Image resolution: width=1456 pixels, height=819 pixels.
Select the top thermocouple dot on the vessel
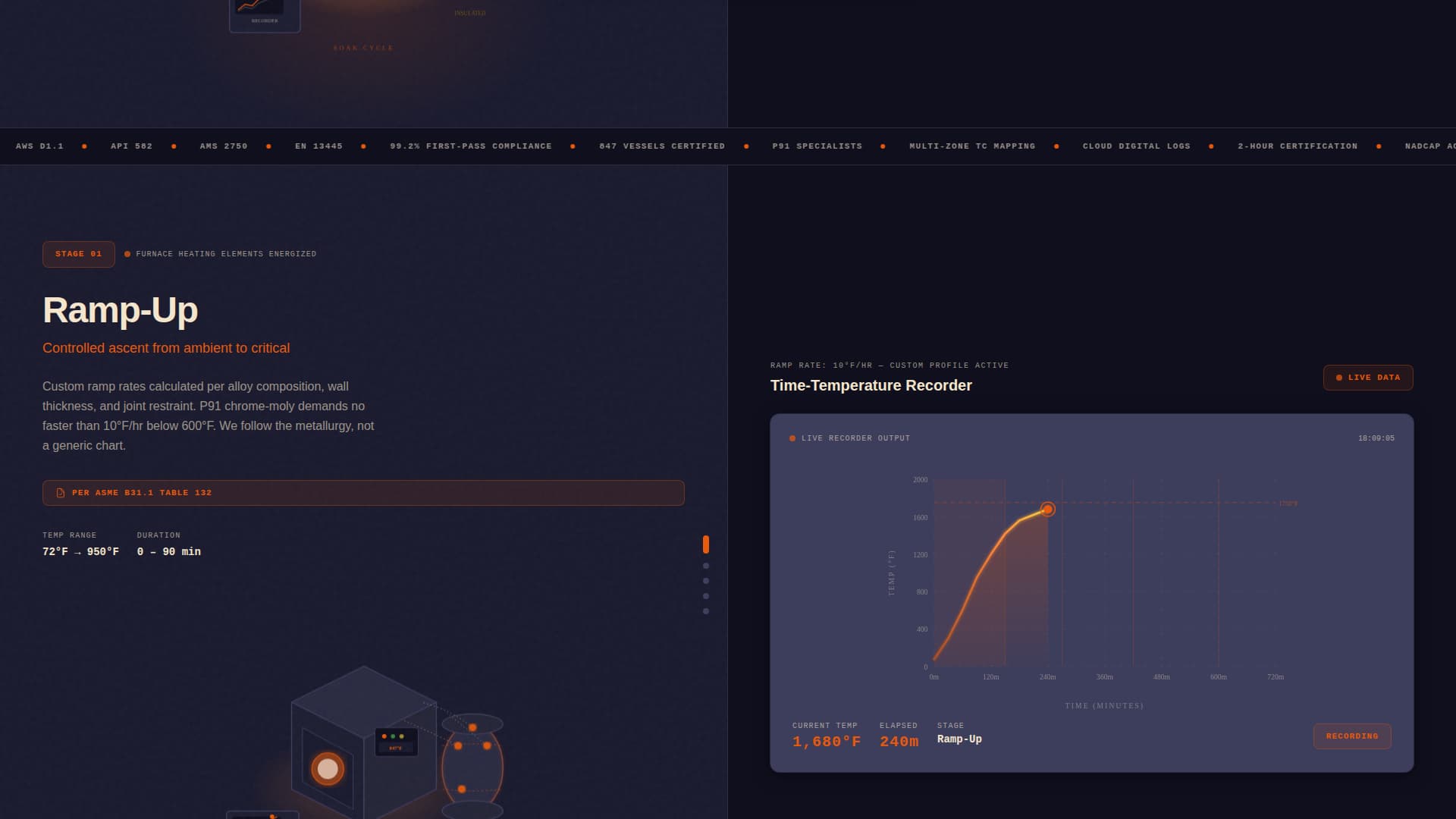pos(472,728)
